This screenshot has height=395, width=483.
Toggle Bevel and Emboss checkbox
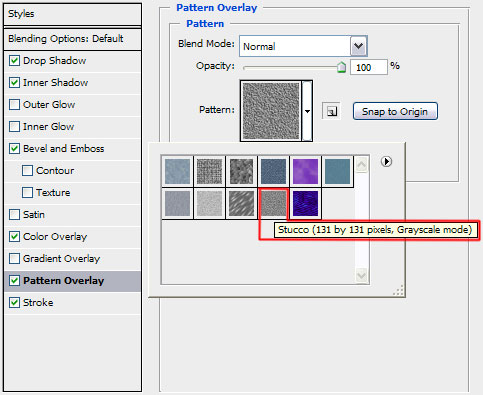[14, 149]
